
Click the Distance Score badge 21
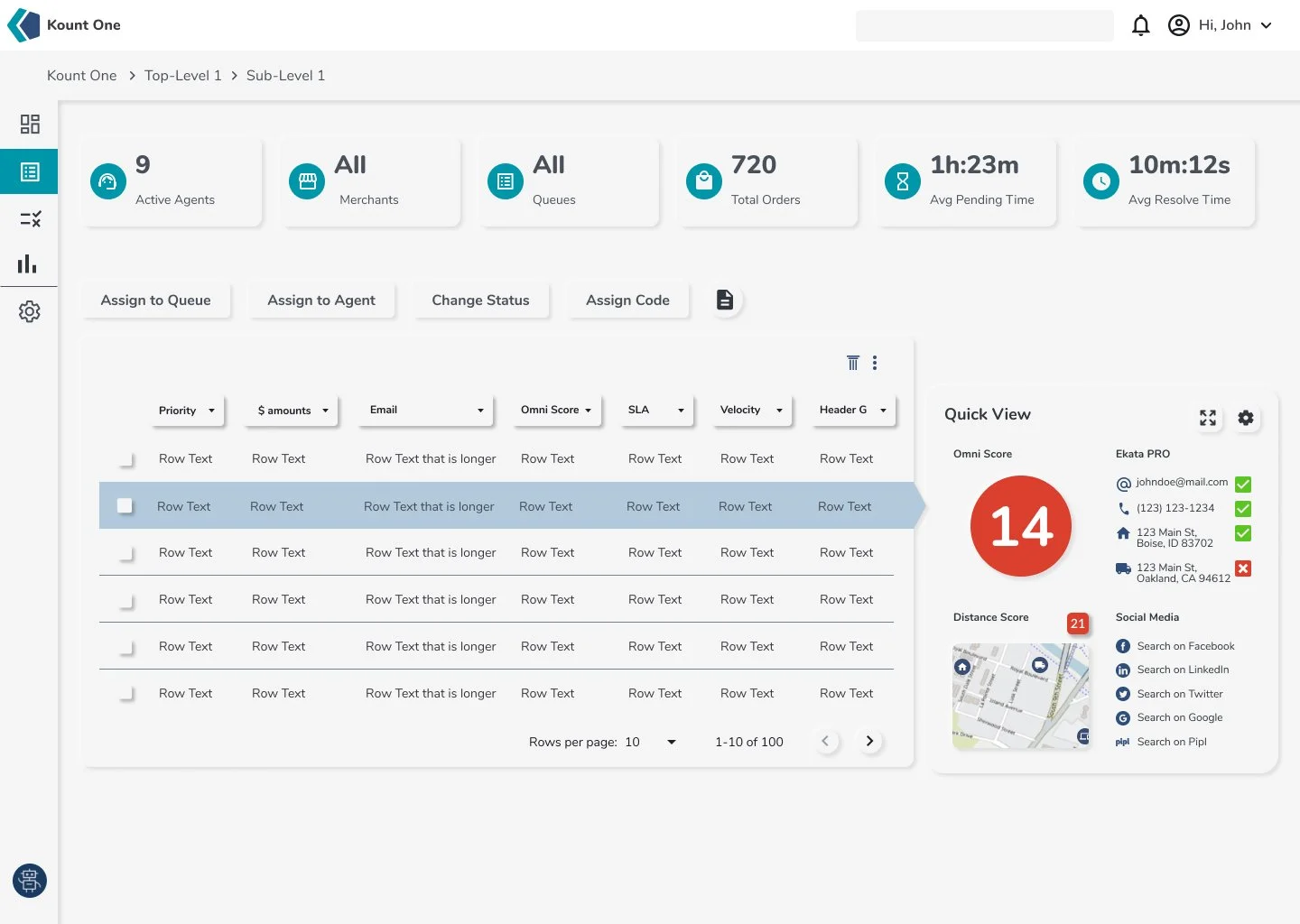pyautogui.click(x=1078, y=624)
